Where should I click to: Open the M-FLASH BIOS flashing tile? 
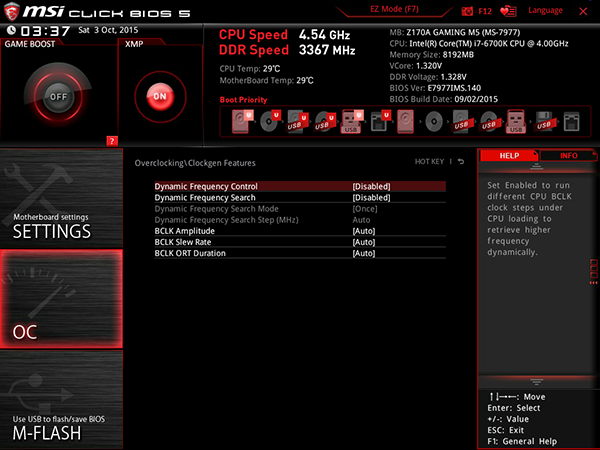(x=61, y=399)
